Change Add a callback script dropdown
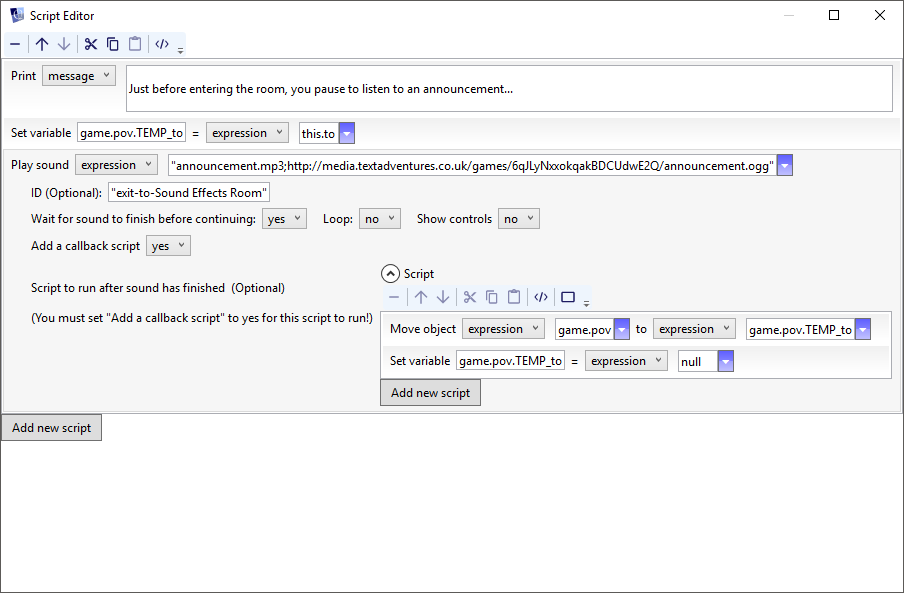Image resolution: width=904 pixels, height=593 pixels. point(168,246)
